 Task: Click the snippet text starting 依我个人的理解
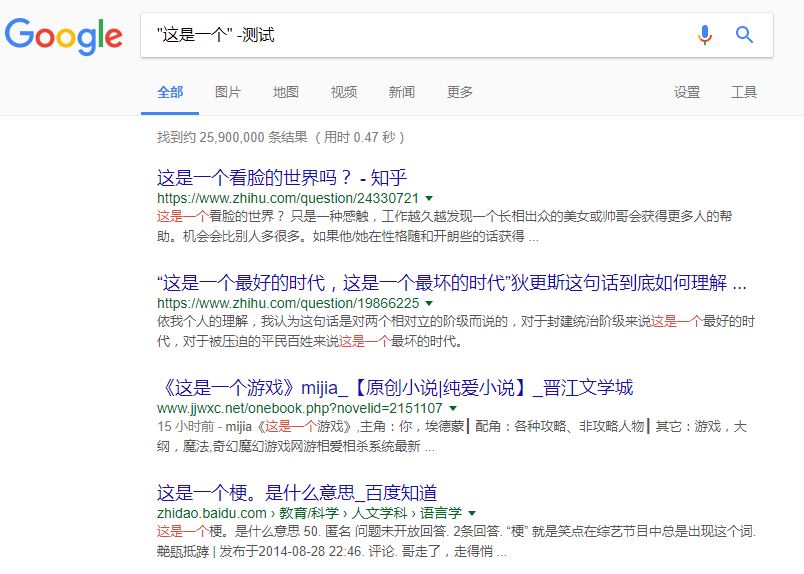tap(456, 331)
